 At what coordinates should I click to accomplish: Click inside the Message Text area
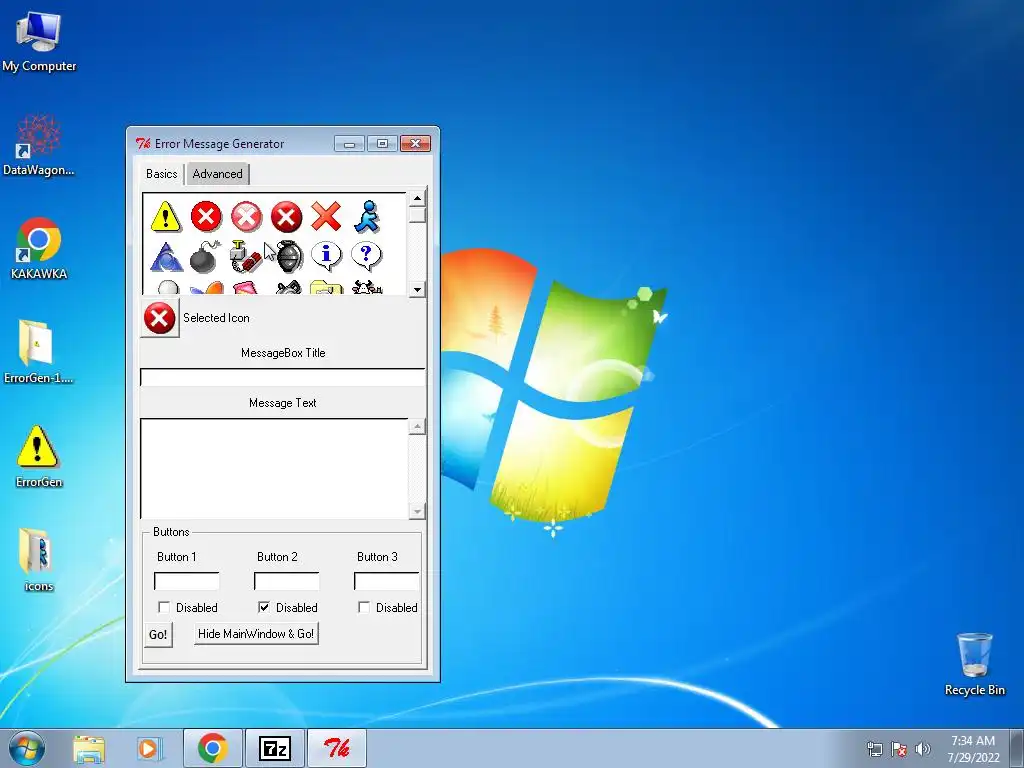click(x=274, y=469)
